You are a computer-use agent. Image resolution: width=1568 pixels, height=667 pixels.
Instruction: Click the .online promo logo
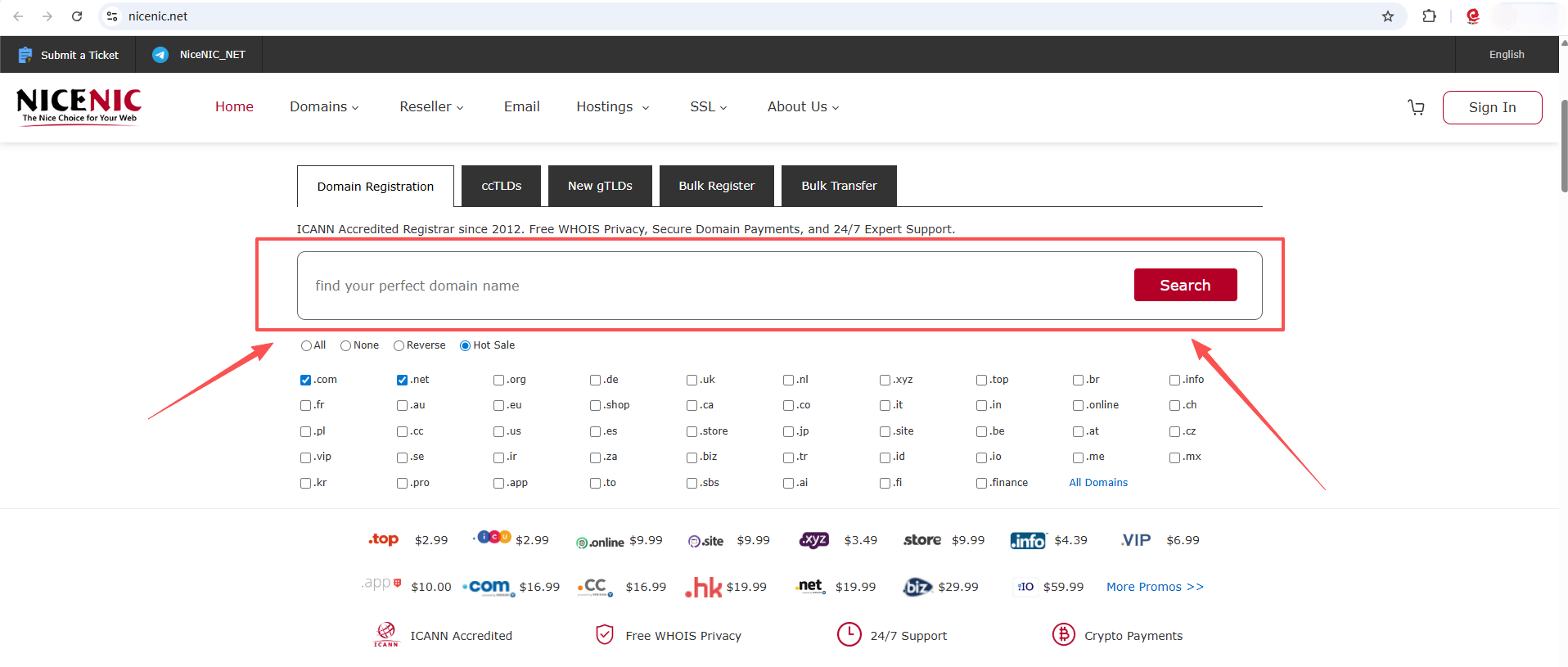click(x=600, y=542)
